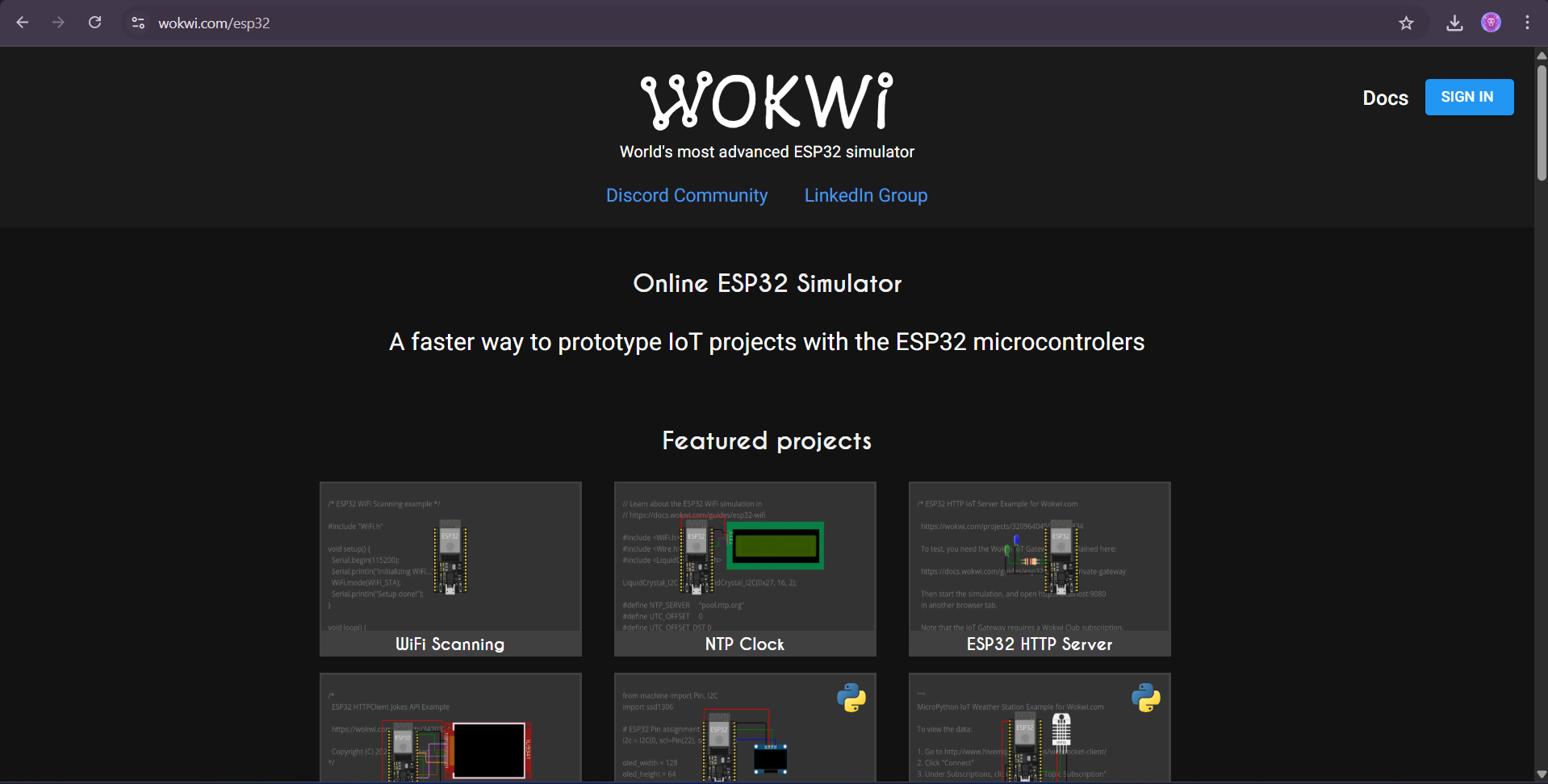
Task: Click the Python icon on Weather Station project
Action: pos(1146,698)
